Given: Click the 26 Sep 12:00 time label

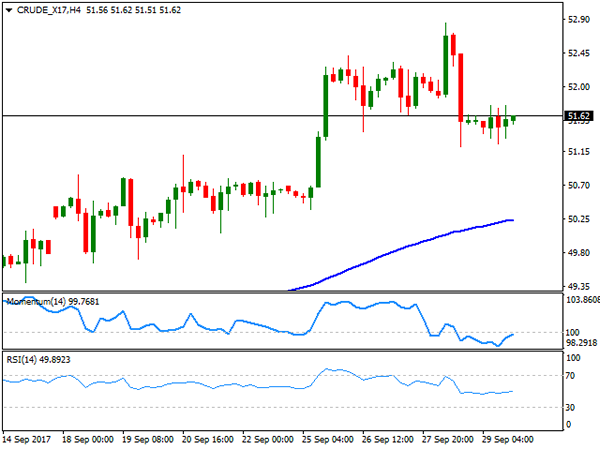Looking at the screenshot, I should (388, 439).
